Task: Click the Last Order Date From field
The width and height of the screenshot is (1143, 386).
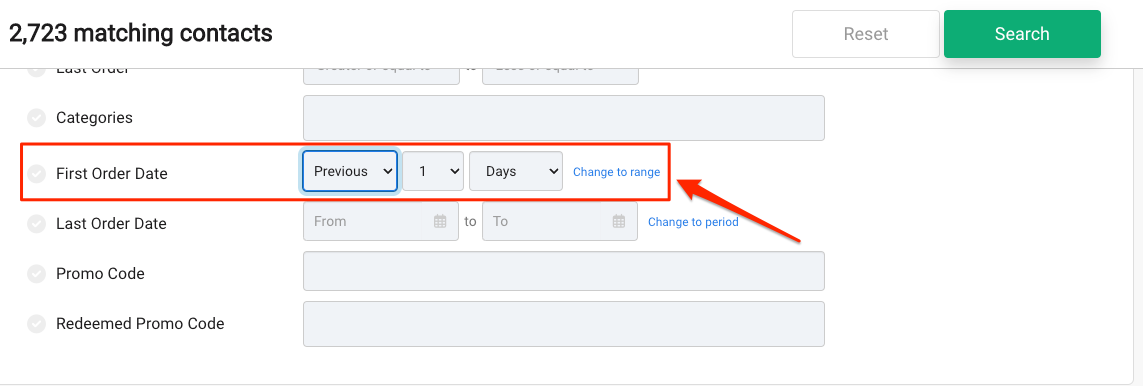Action: tap(381, 221)
